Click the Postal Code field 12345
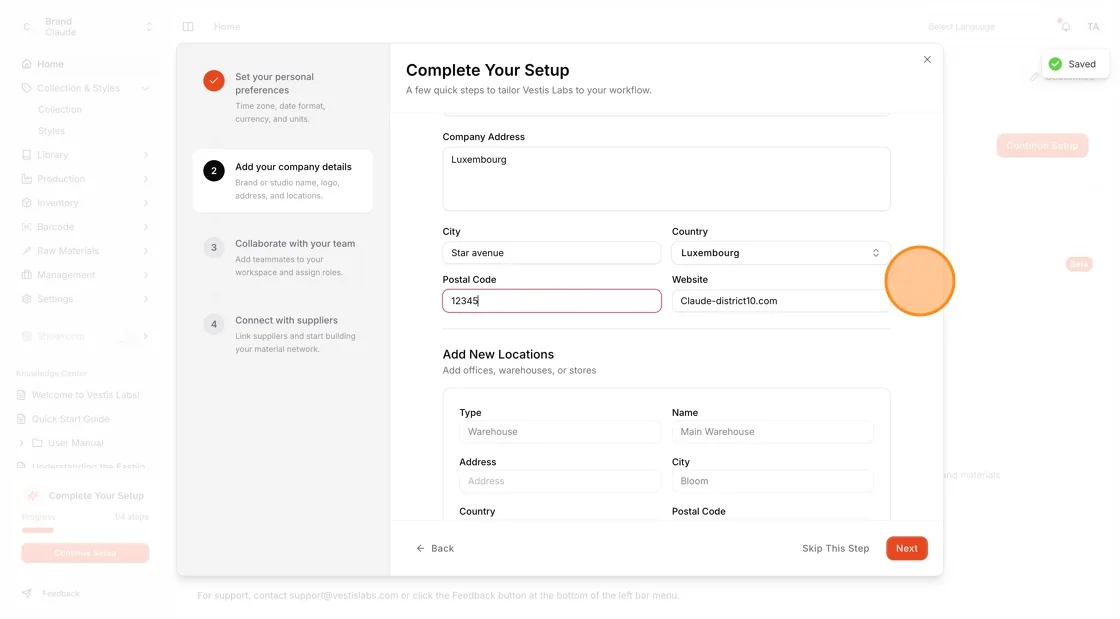Viewport: 1120px width, 619px height. coord(551,301)
